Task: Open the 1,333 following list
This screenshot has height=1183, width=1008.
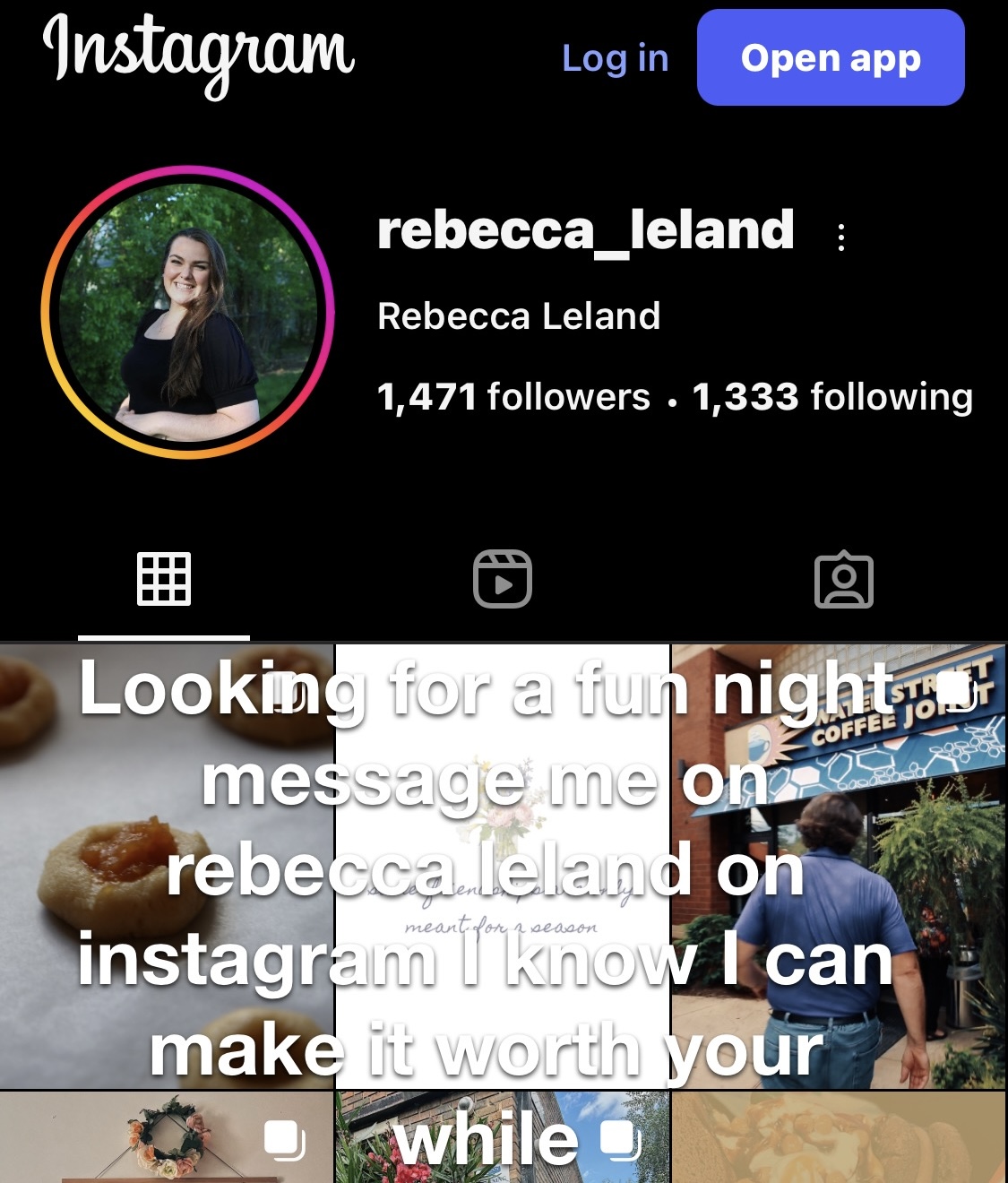Action: point(832,396)
